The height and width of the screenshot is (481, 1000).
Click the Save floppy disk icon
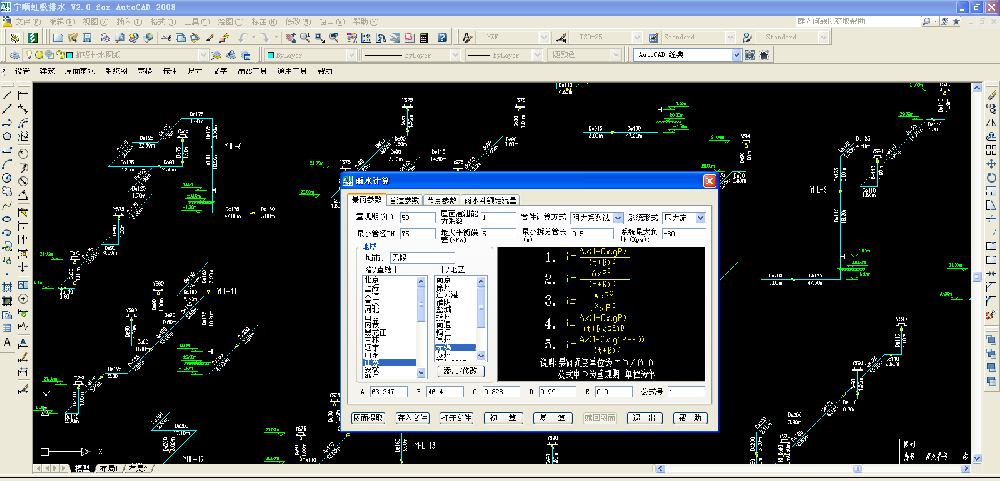pos(88,38)
